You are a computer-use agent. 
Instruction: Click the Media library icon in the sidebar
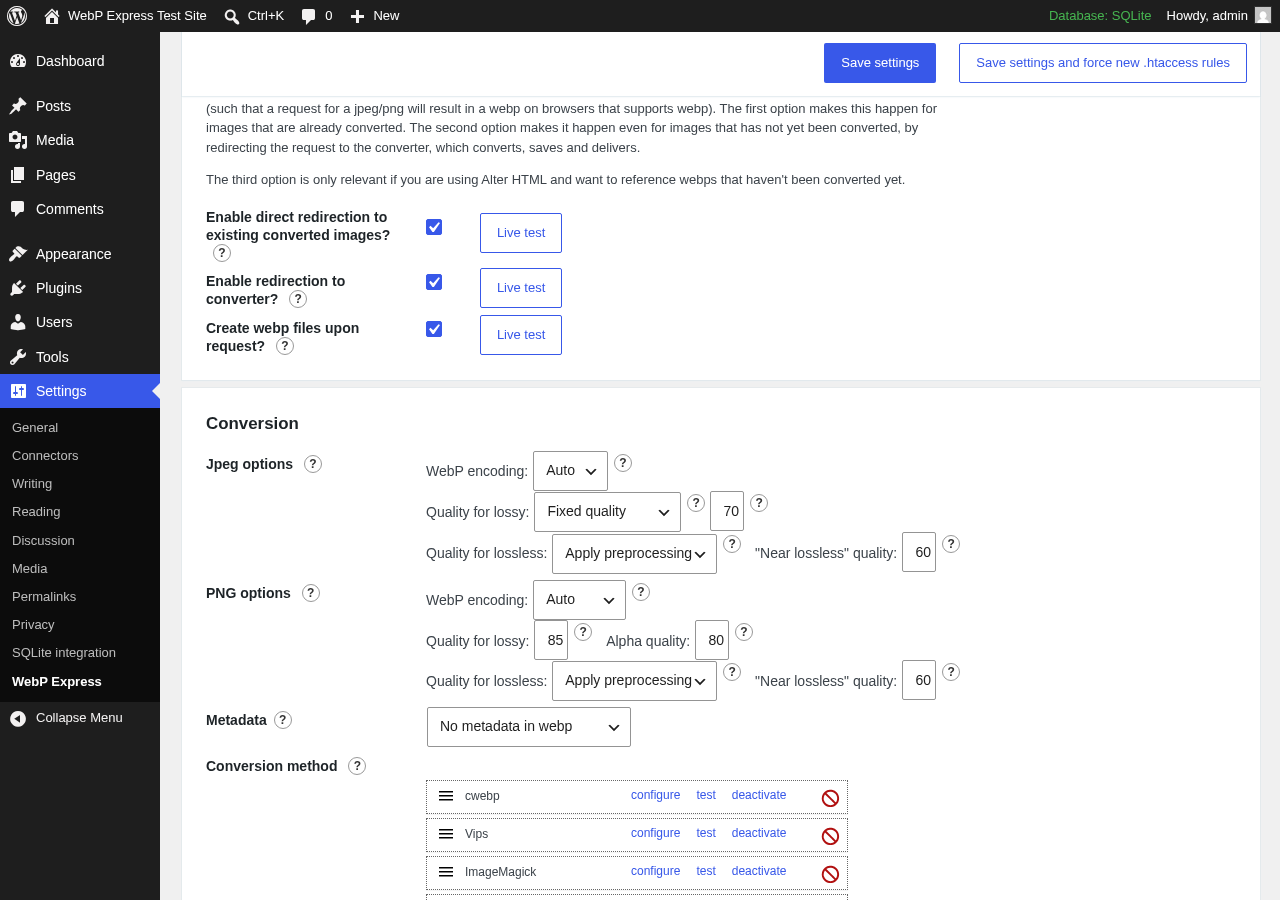(x=18, y=140)
